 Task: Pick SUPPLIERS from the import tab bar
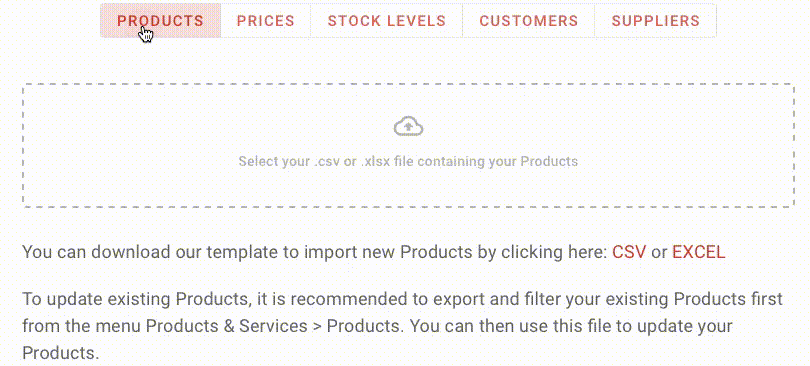tap(656, 21)
